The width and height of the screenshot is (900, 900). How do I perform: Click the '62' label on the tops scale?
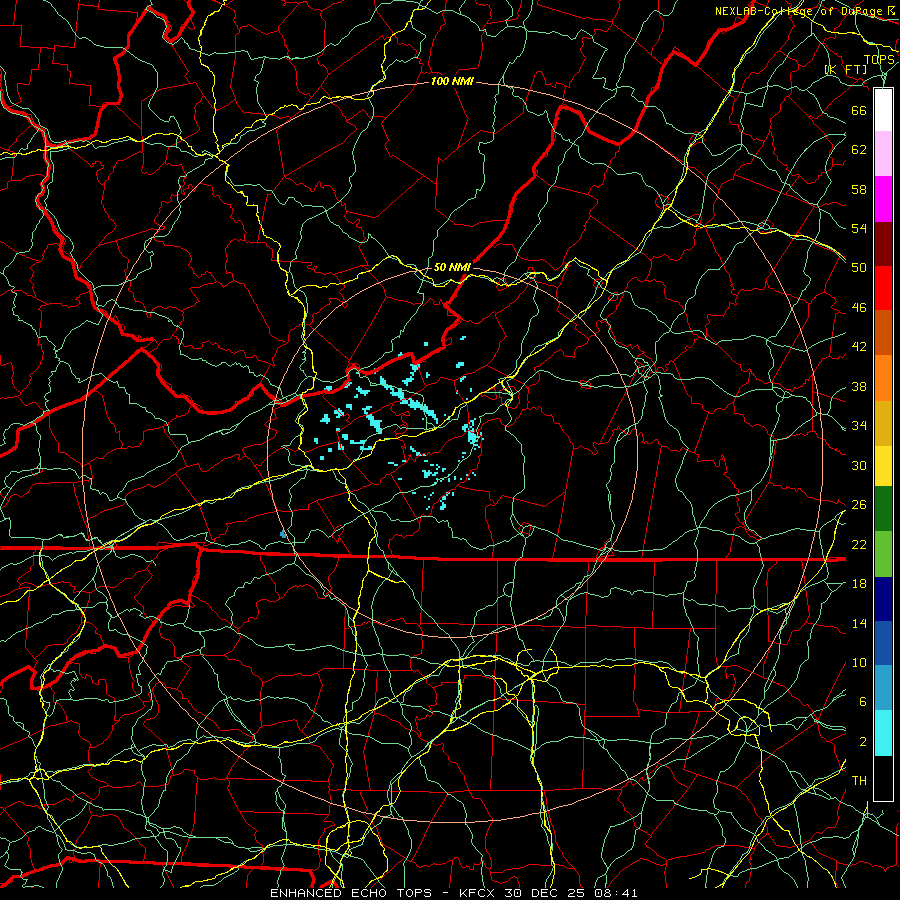(859, 149)
